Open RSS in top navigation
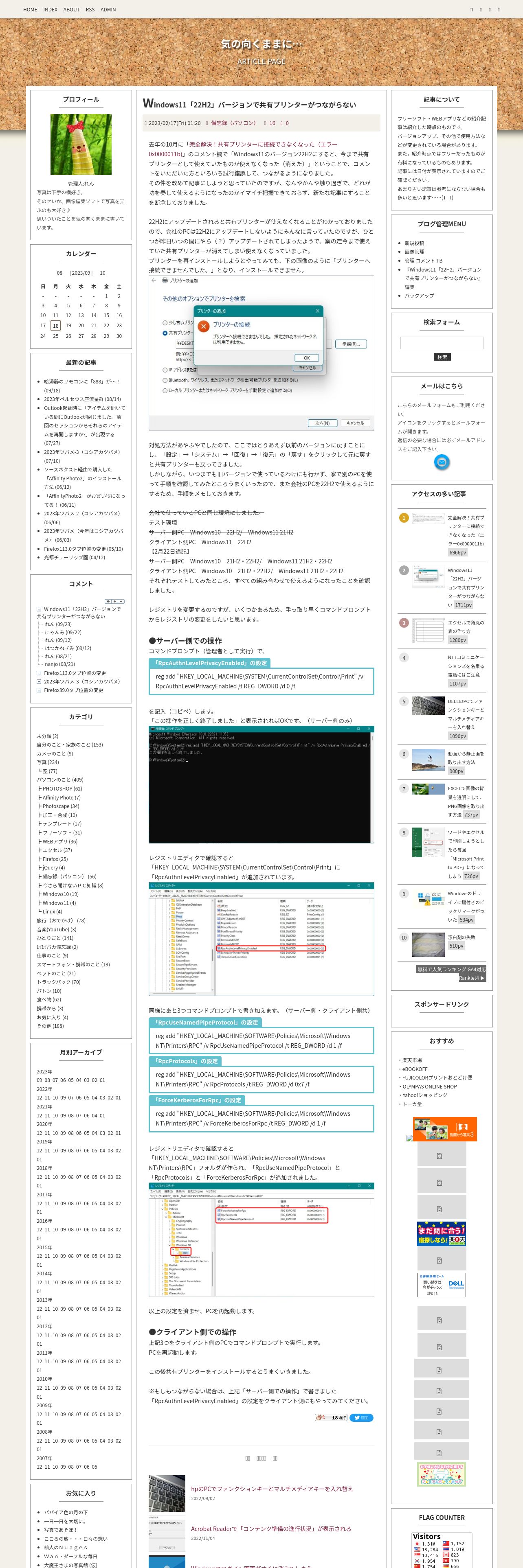Viewport: 523px width, 1568px height. tap(90, 9)
